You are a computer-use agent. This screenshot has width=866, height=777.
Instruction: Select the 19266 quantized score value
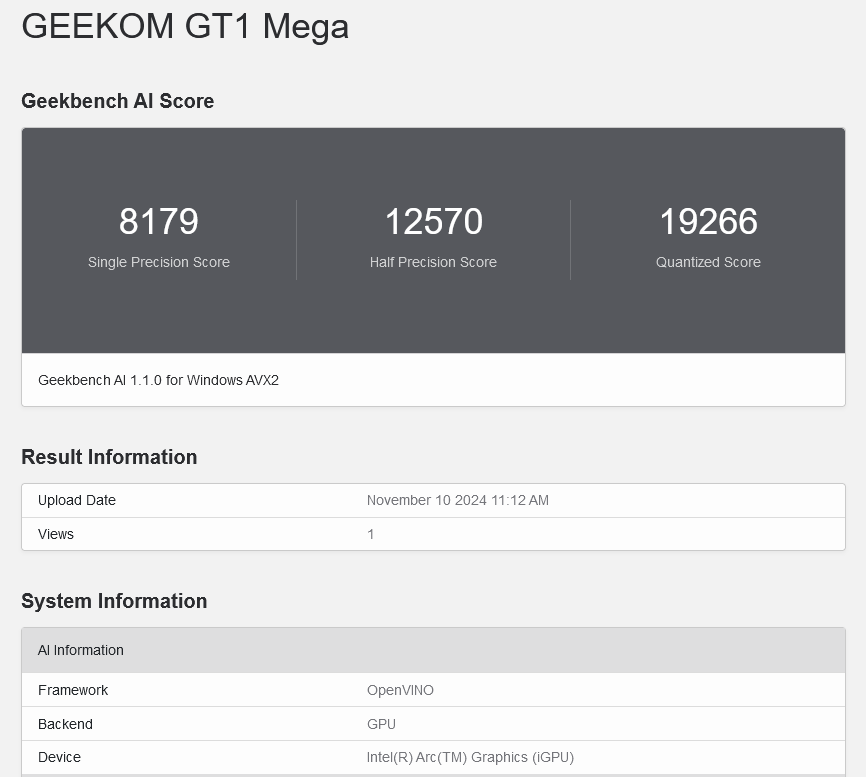(x=709, y=221)
